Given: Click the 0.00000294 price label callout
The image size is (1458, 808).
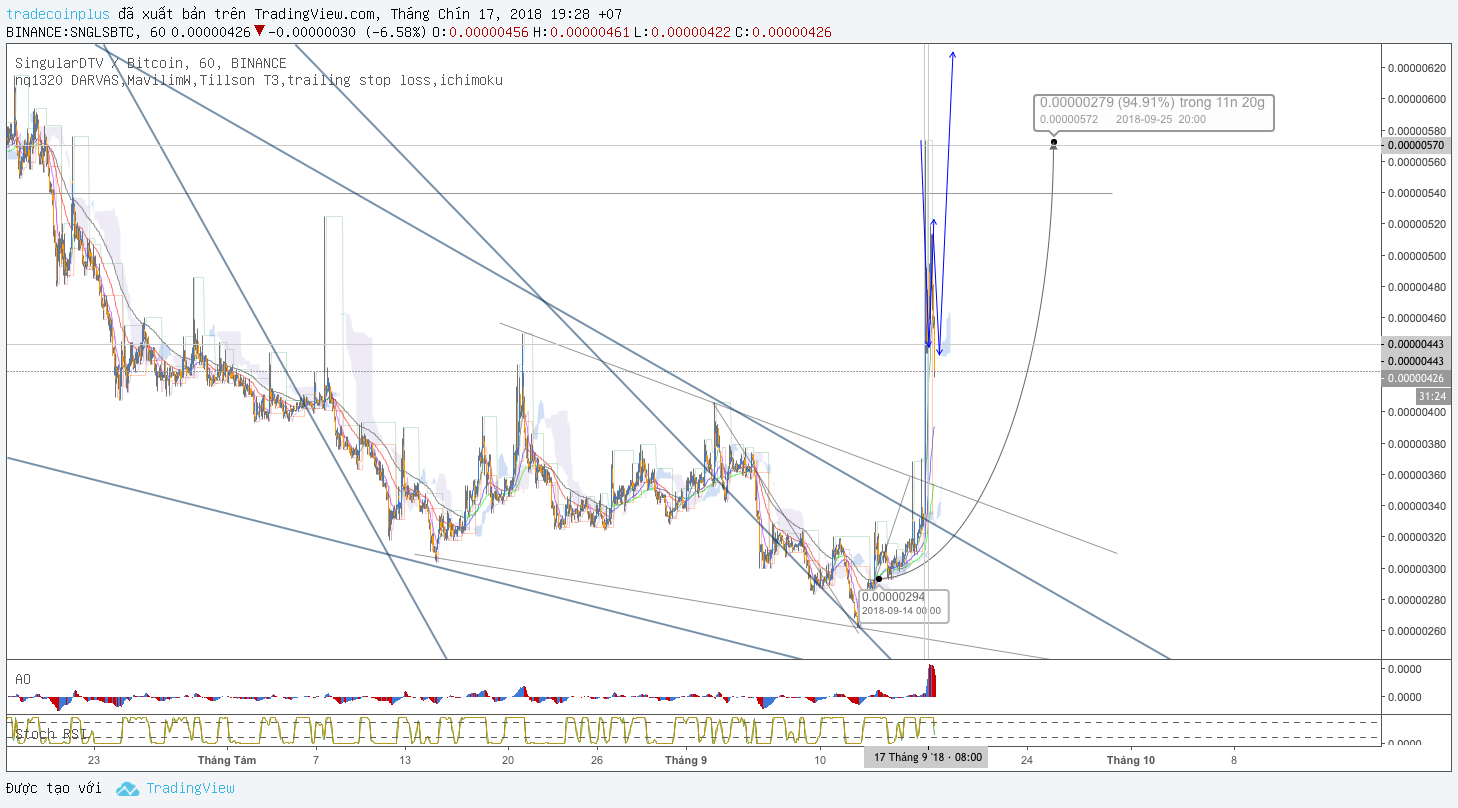Looking at the screenshot, I should tap(902, 604).
